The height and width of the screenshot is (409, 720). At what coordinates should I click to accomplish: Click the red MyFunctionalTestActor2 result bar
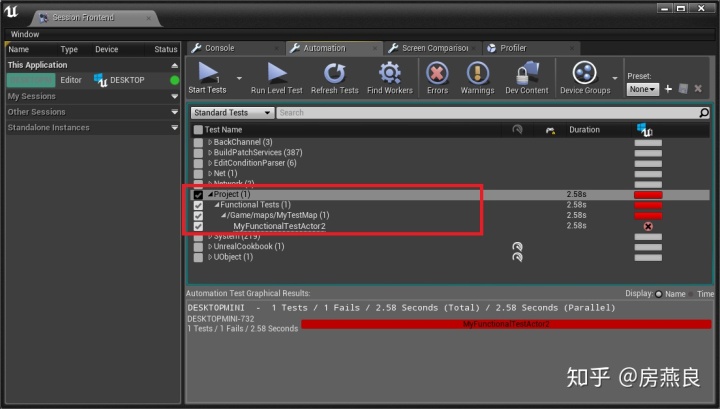click(506, 324)
